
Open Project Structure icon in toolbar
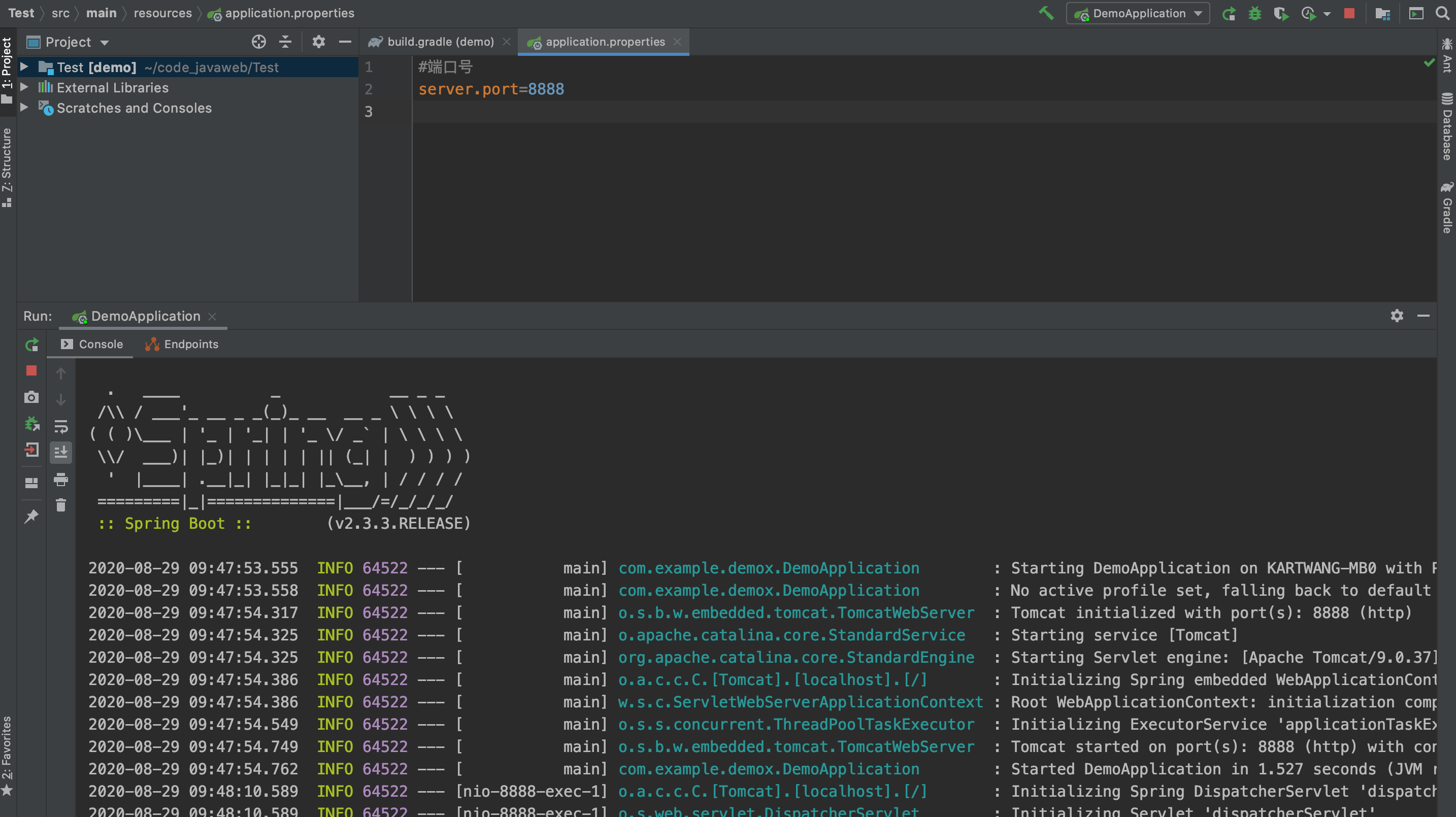[1382, 13]
